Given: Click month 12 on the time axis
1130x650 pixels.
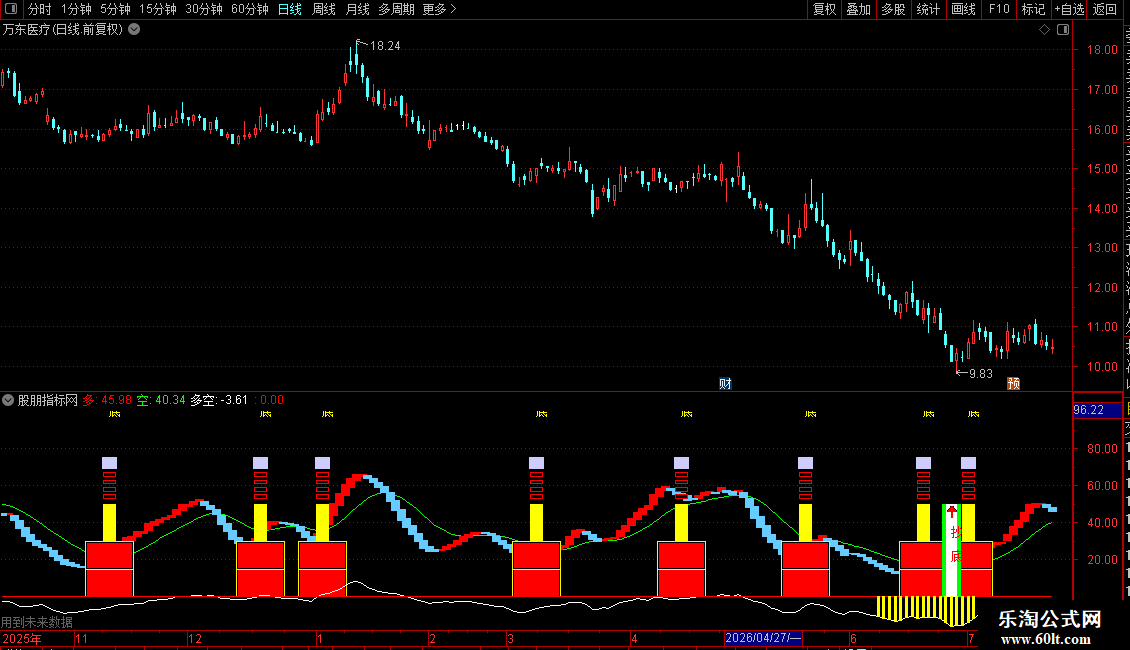Looking at the screenshot, I should [195, 638].
